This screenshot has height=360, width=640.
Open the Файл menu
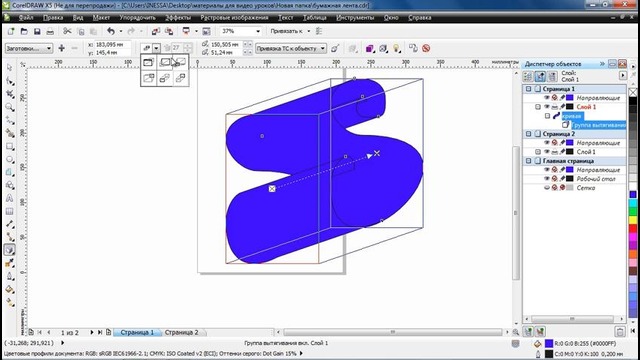[x=26, y=18]
